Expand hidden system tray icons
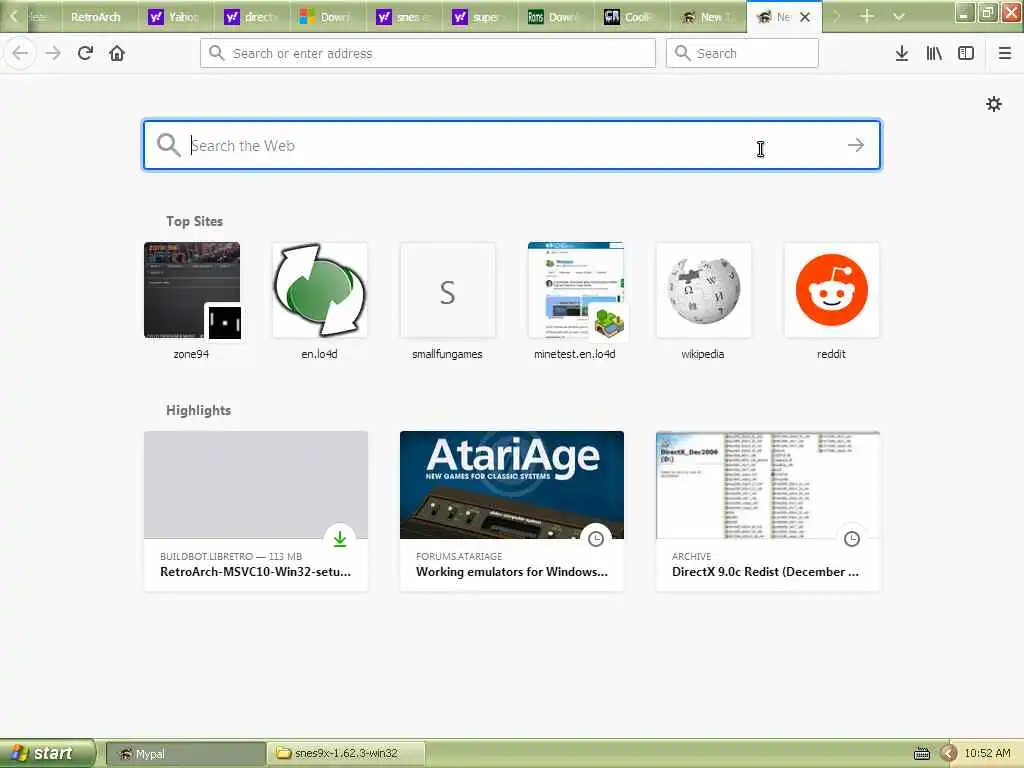Viewport: 1024px width, 768px height. pos(948,754)
